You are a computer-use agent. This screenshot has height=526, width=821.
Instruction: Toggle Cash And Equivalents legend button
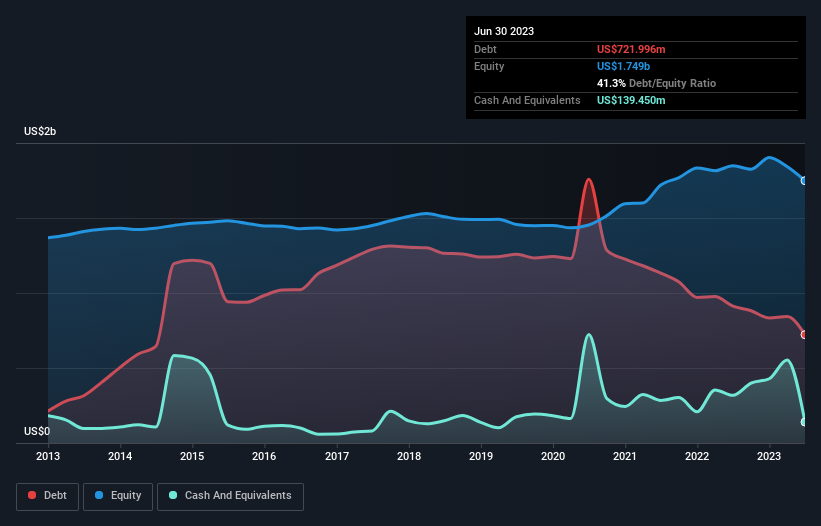(x=230, y=496)
